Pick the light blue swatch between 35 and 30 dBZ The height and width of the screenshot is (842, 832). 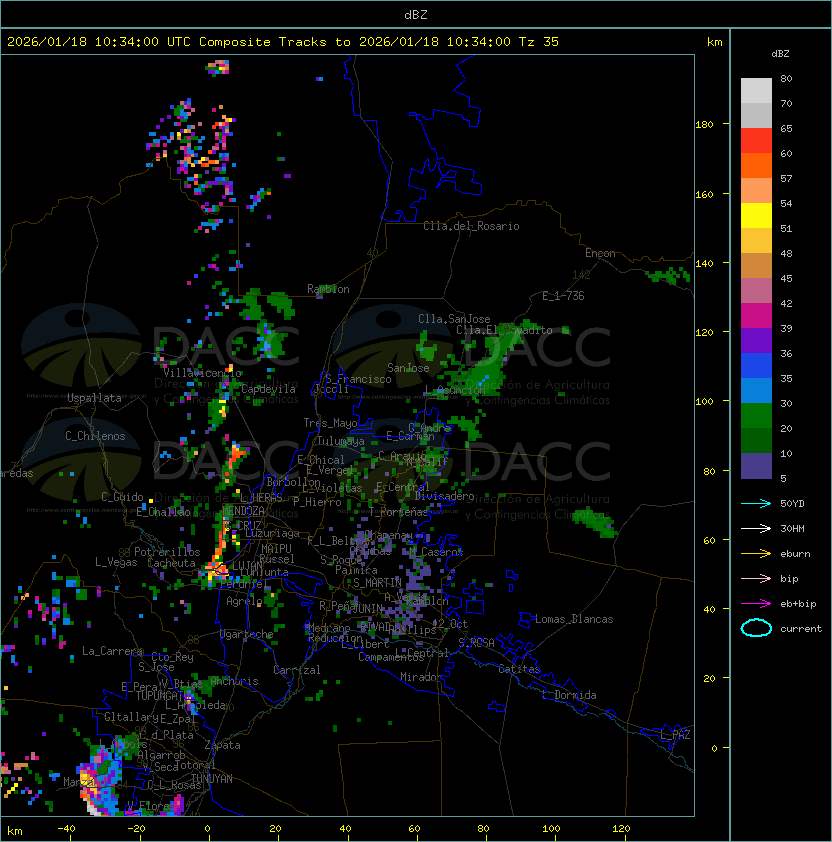tap(756, 390)
